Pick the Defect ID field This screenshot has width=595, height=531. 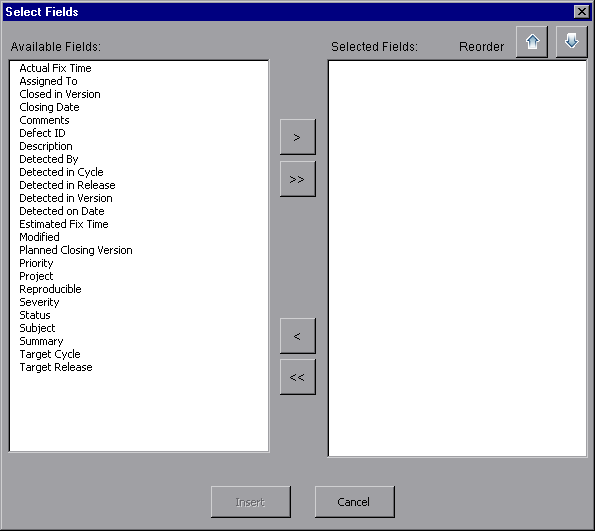(42, 133)
